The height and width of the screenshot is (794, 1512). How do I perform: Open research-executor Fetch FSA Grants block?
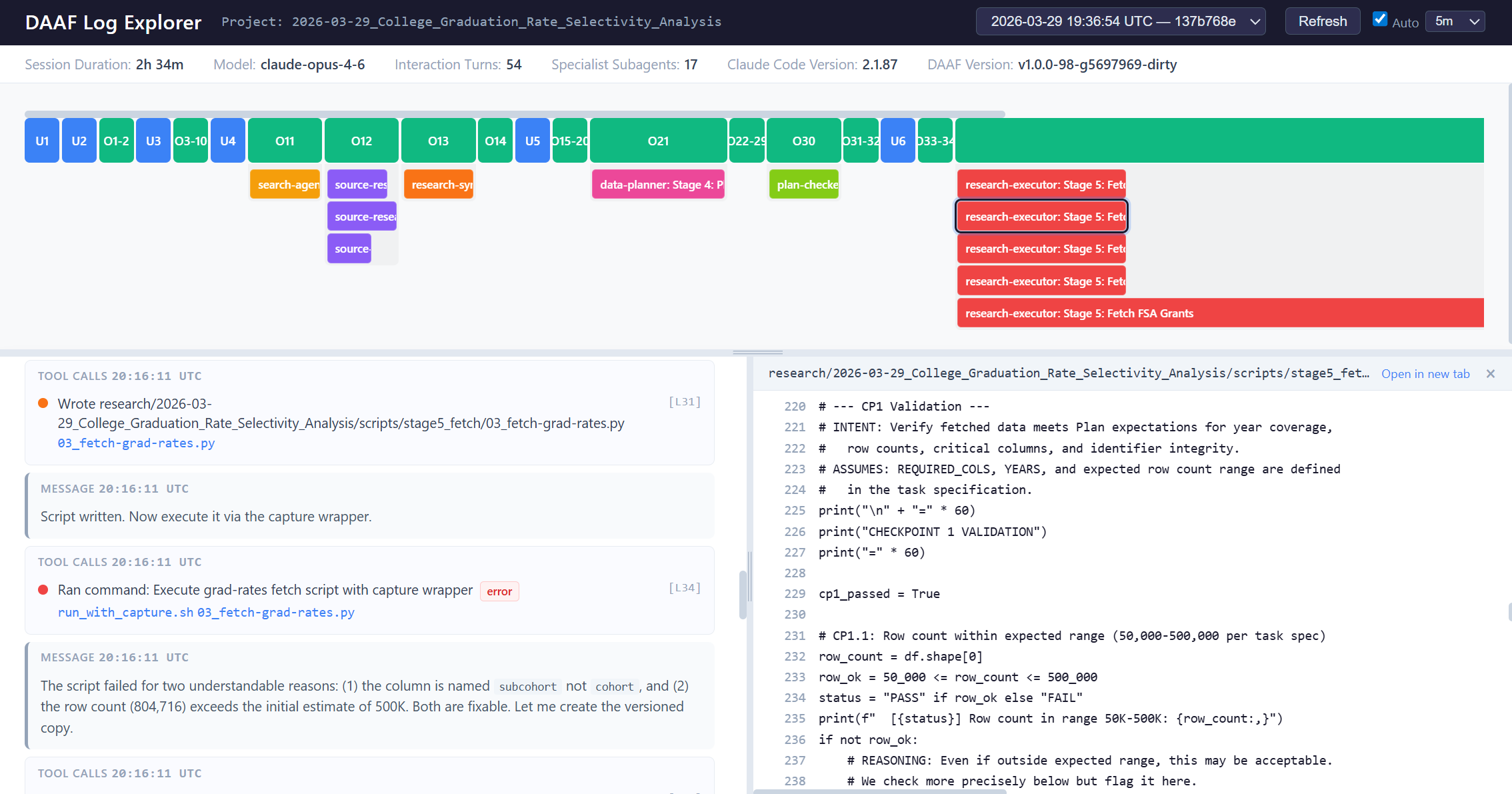[x=1220, y=313]
